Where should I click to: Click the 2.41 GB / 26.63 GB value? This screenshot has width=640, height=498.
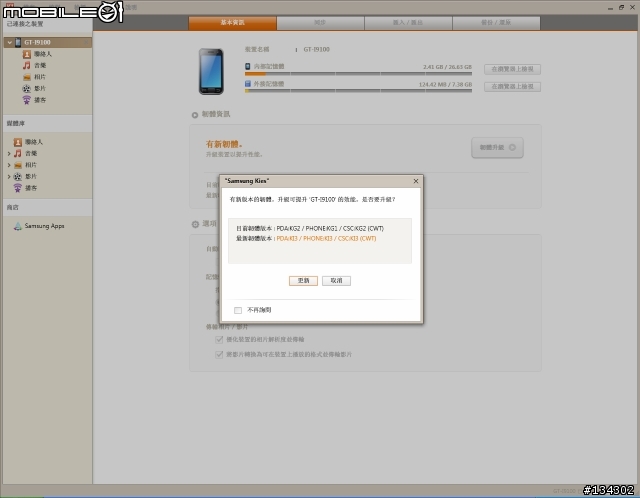[447, 67]
